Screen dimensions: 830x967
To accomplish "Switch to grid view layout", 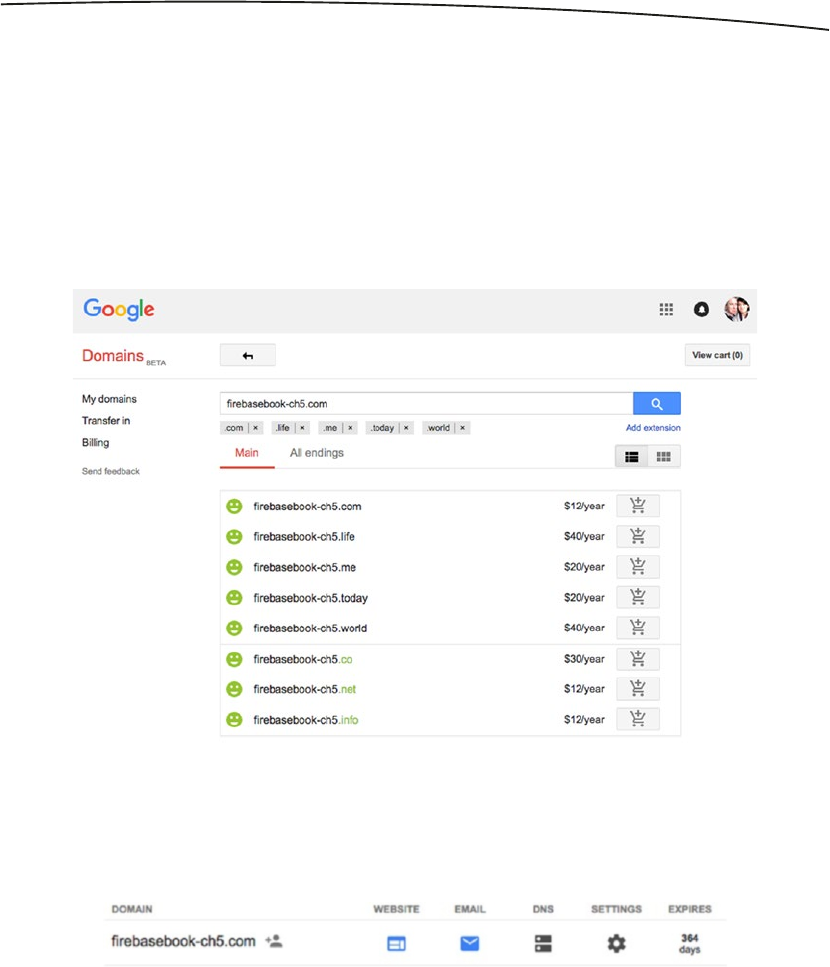I will point(663,457).
